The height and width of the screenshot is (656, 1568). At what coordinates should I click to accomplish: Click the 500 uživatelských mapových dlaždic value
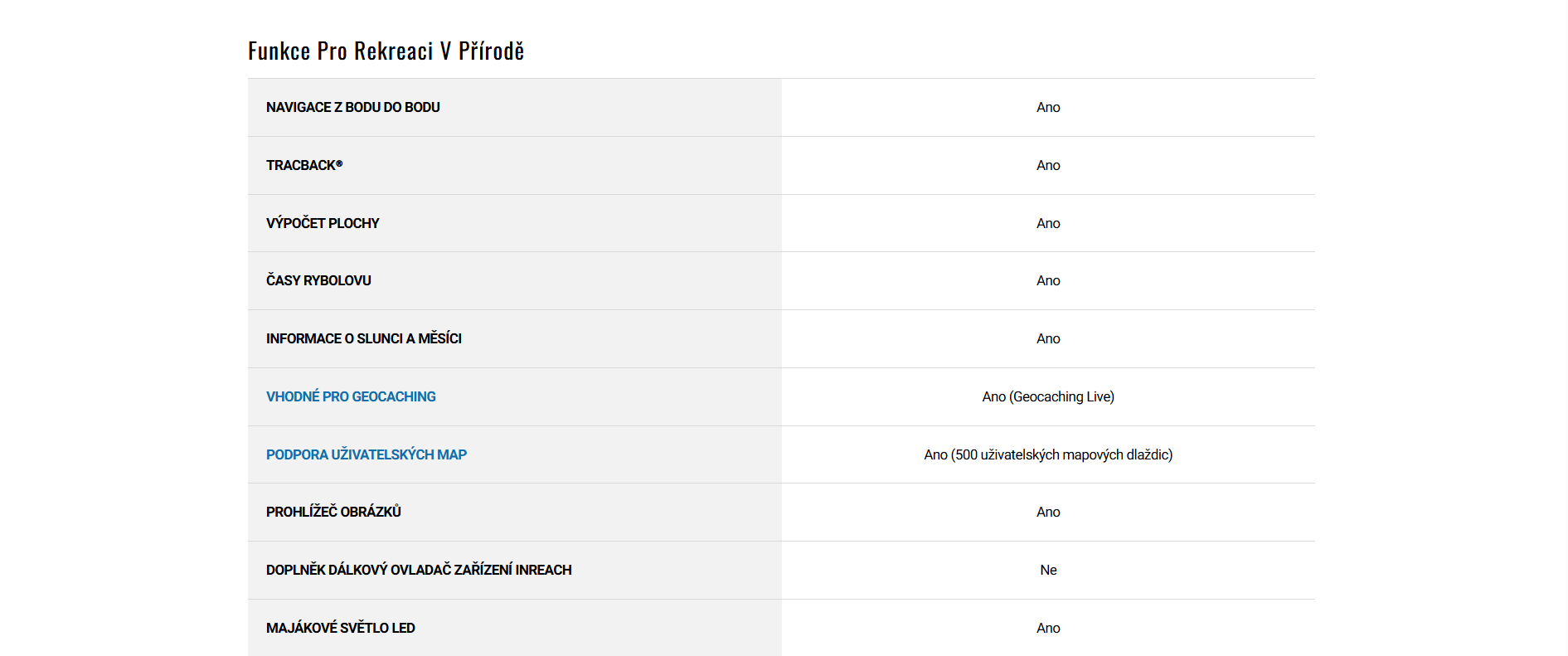1048,454
